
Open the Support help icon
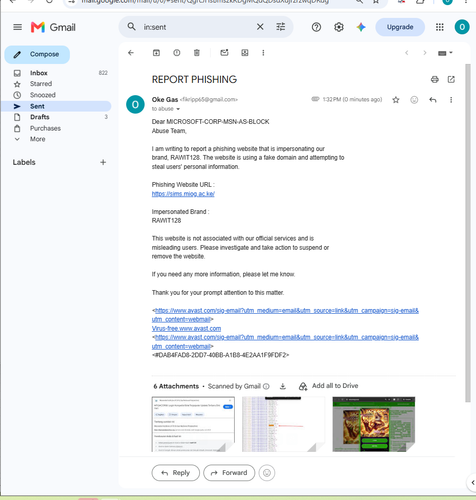pos(316,27)
